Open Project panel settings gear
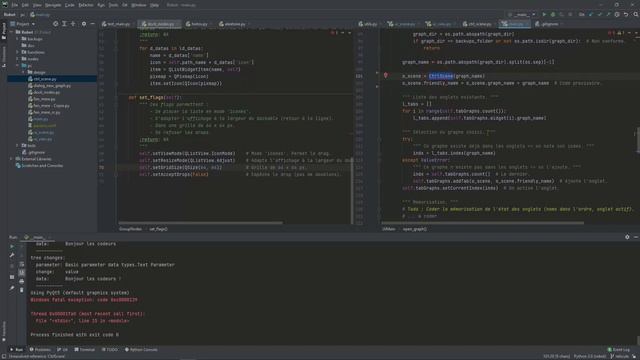Viewport: 640px width, 360px height. pos(84,24)
